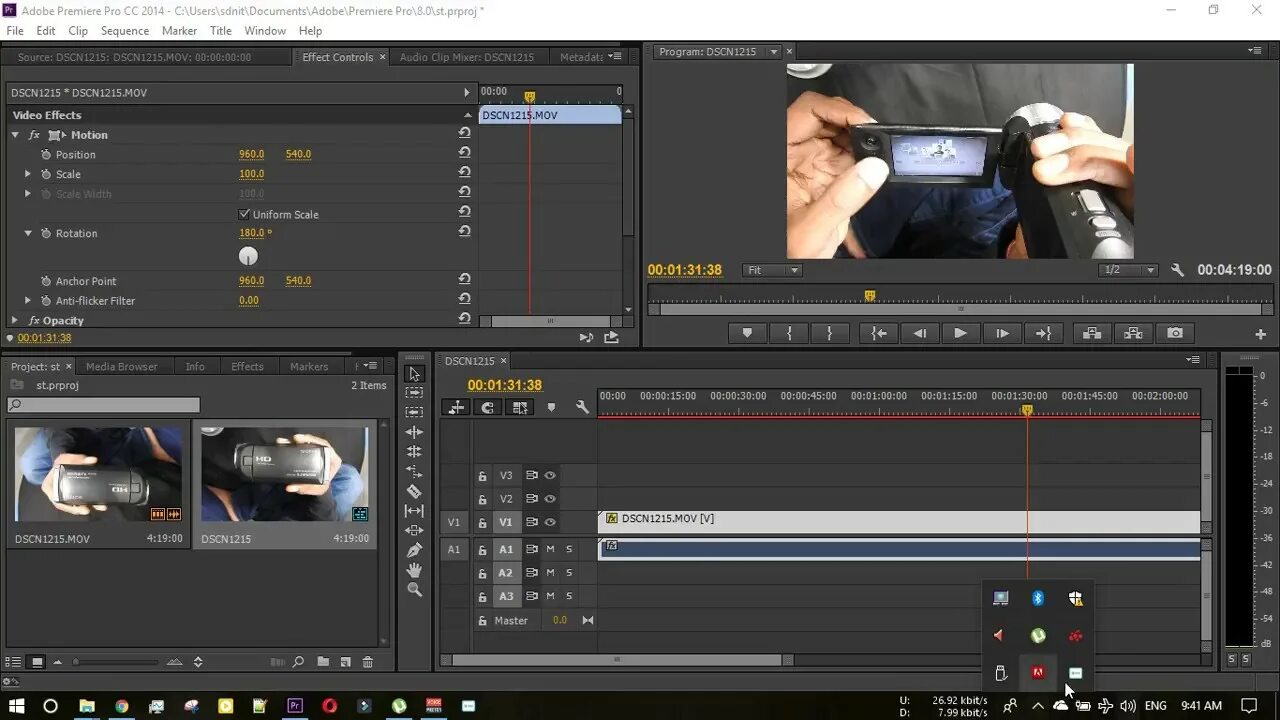Toggle animation stopwatch for Position
The width and height of the screenshot is (1280, 720).
(x=45, y=154)
